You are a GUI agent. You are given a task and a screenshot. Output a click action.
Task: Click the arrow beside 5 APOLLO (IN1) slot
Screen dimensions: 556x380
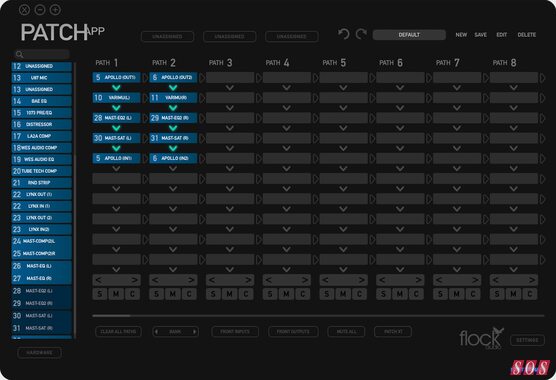coord(145,158)
